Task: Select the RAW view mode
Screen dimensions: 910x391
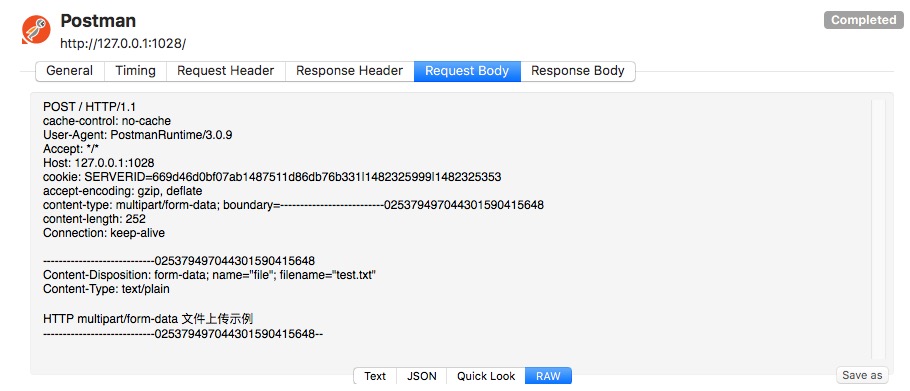Action: [x=548, y=376]
